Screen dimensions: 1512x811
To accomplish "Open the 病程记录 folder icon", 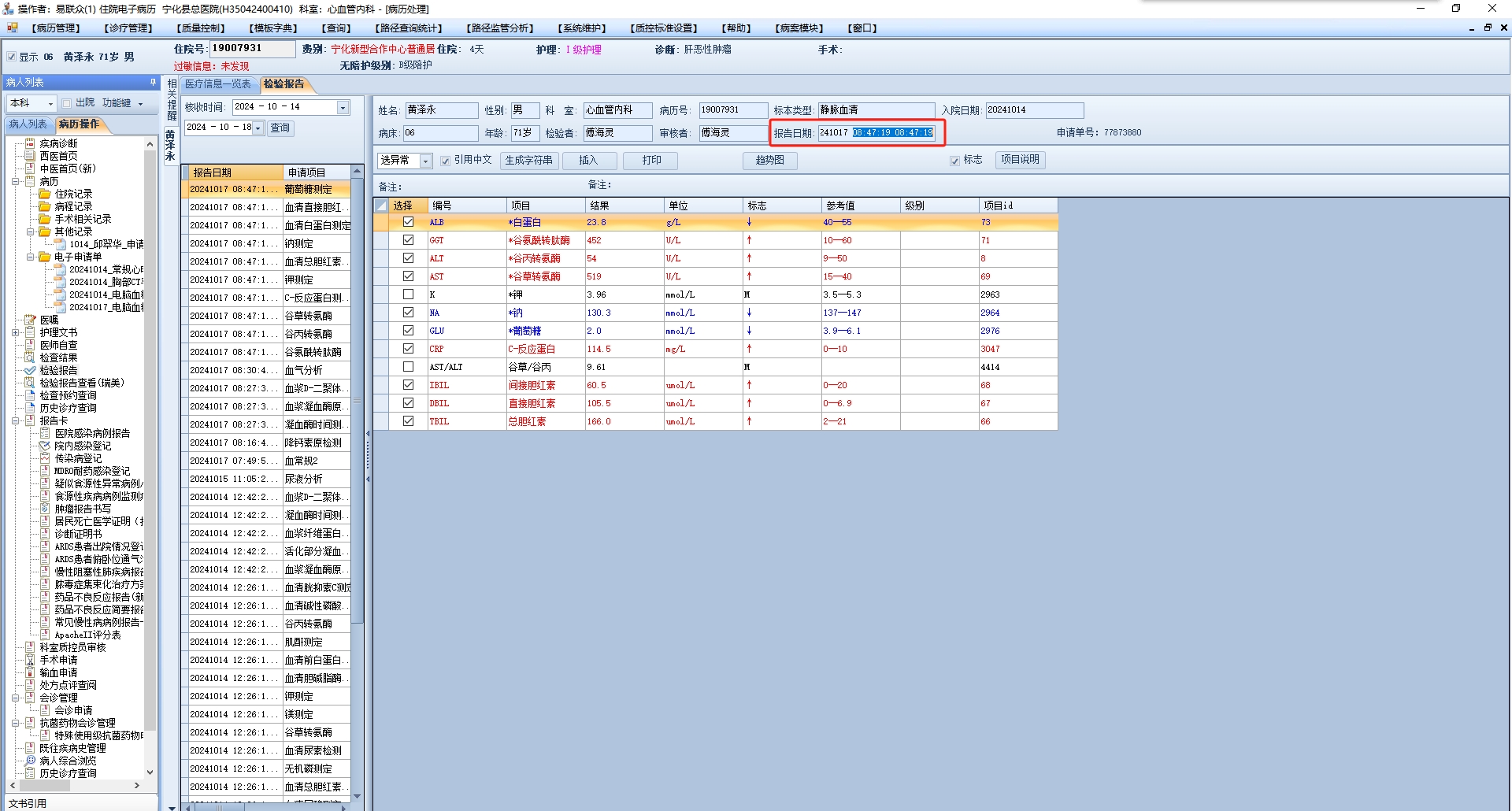I will (45, 206).
